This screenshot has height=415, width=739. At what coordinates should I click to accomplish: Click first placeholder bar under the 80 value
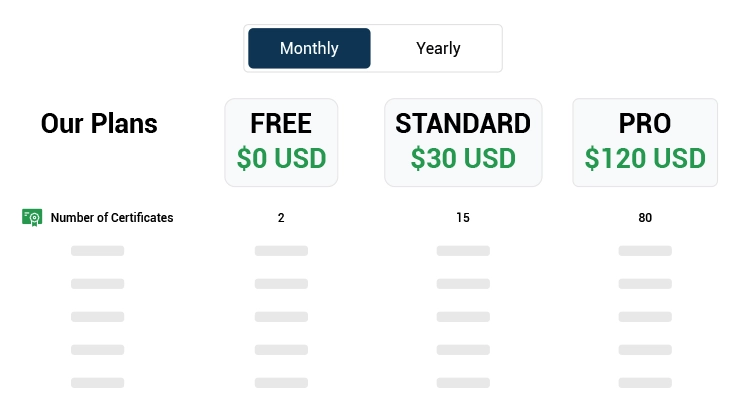pyautogui.click(x=645, y=251)
